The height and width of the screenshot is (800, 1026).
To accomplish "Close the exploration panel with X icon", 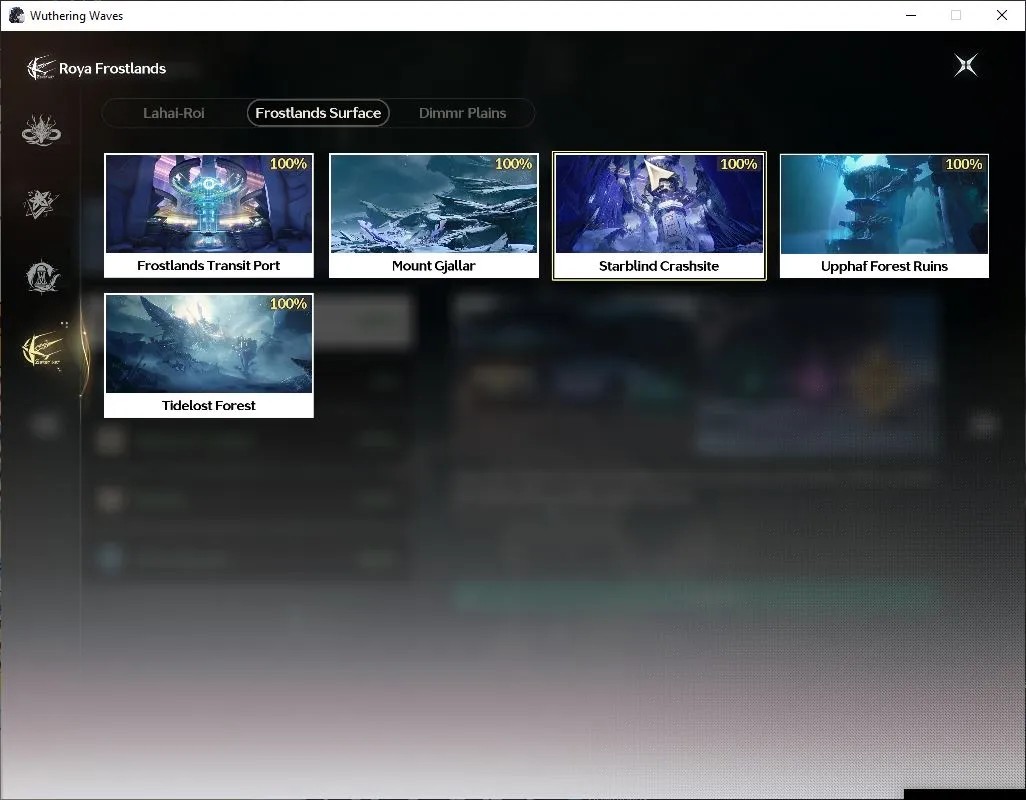I will pyautogui.click(x=966, y=65).
